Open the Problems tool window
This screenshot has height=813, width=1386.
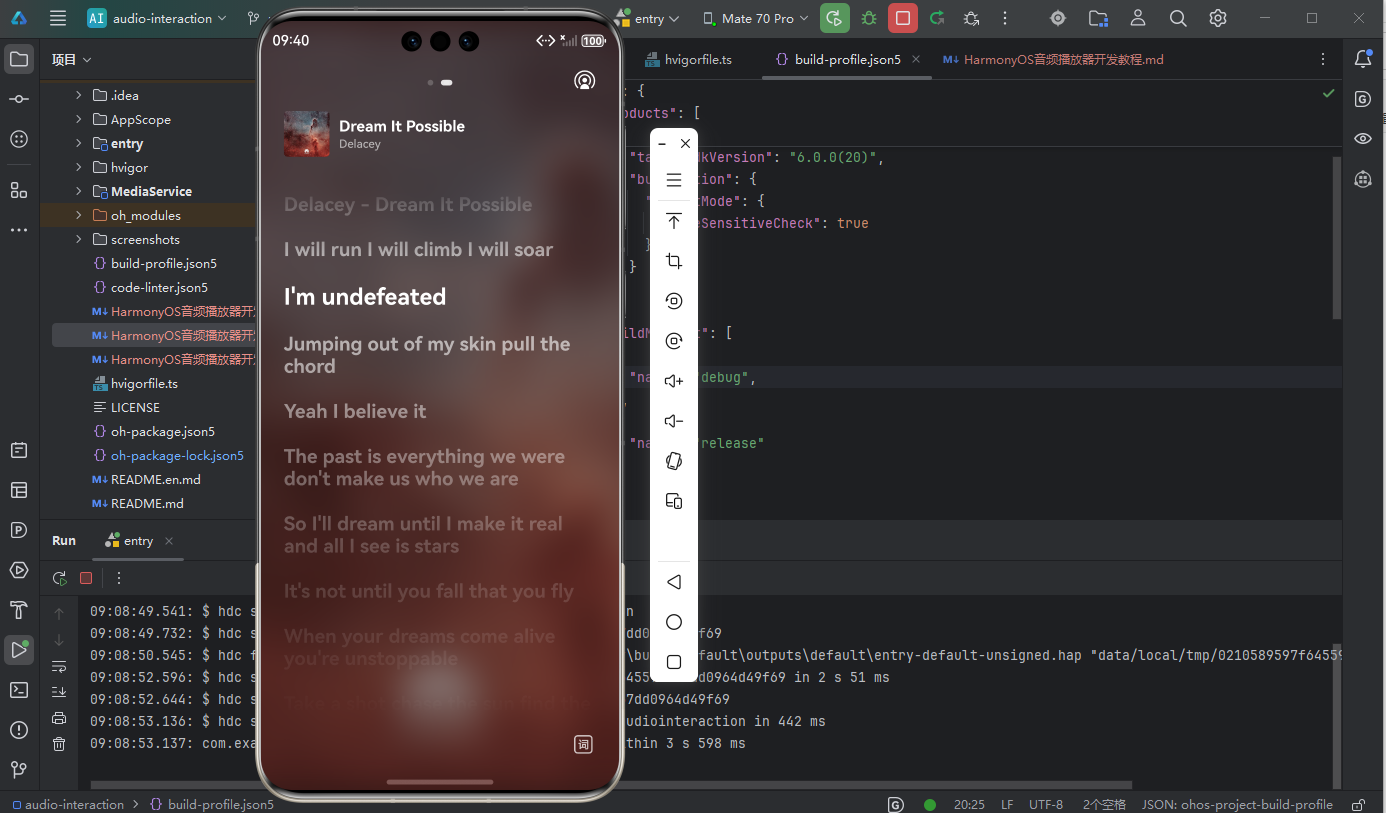click(19, 730)
